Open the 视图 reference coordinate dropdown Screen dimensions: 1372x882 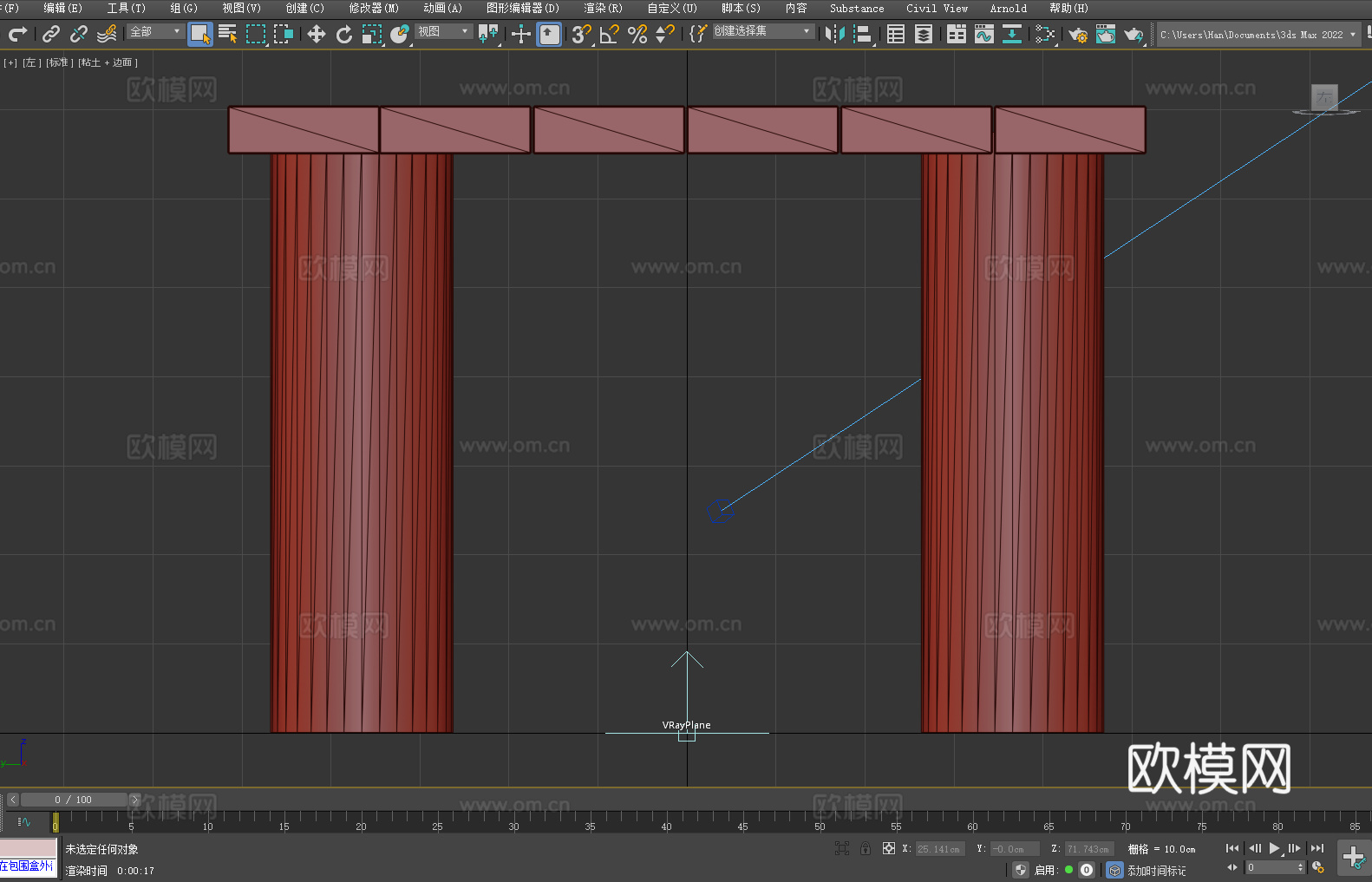coord(443,31)
